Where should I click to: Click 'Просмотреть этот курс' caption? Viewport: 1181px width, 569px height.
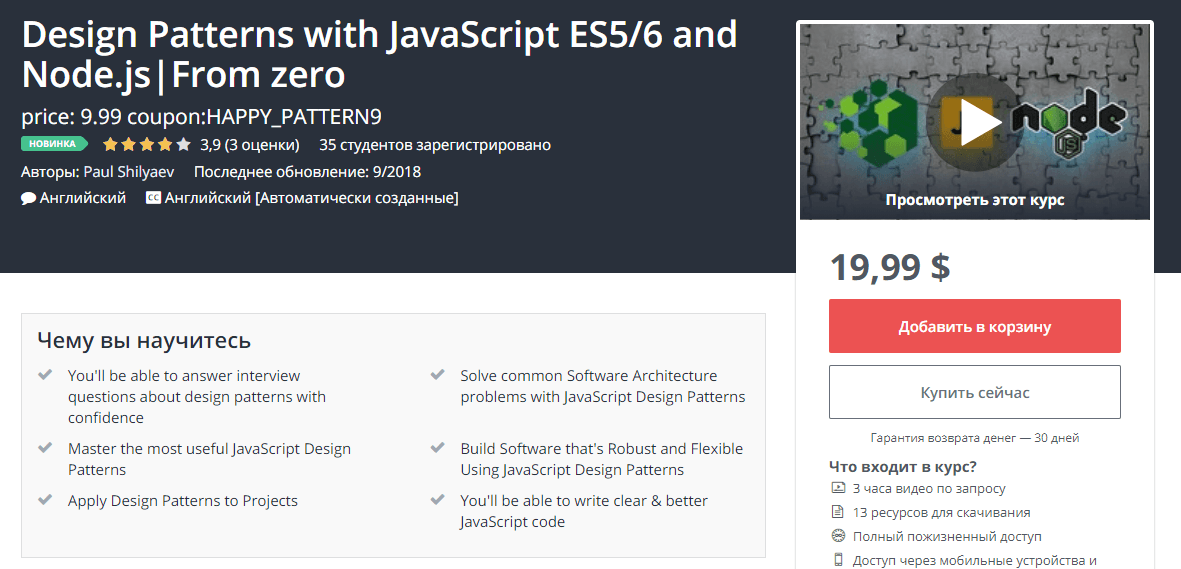click(x=975, y=200)
